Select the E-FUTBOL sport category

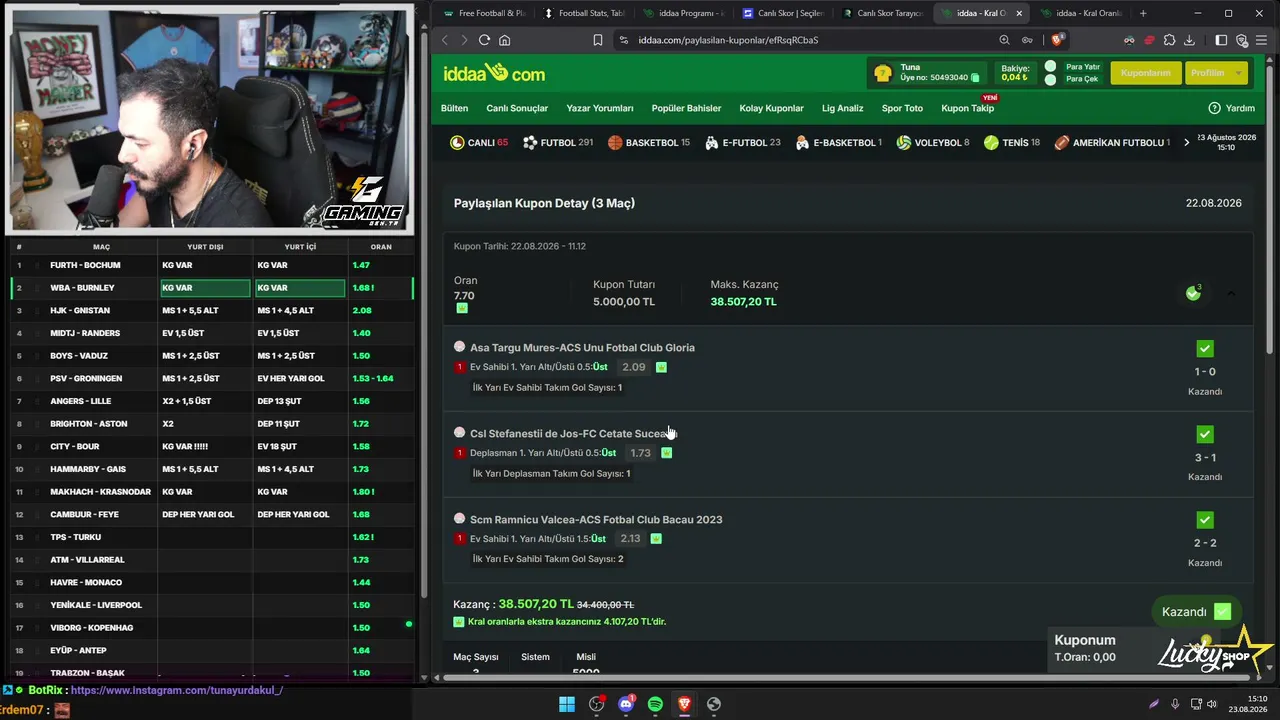click(743, 143)
